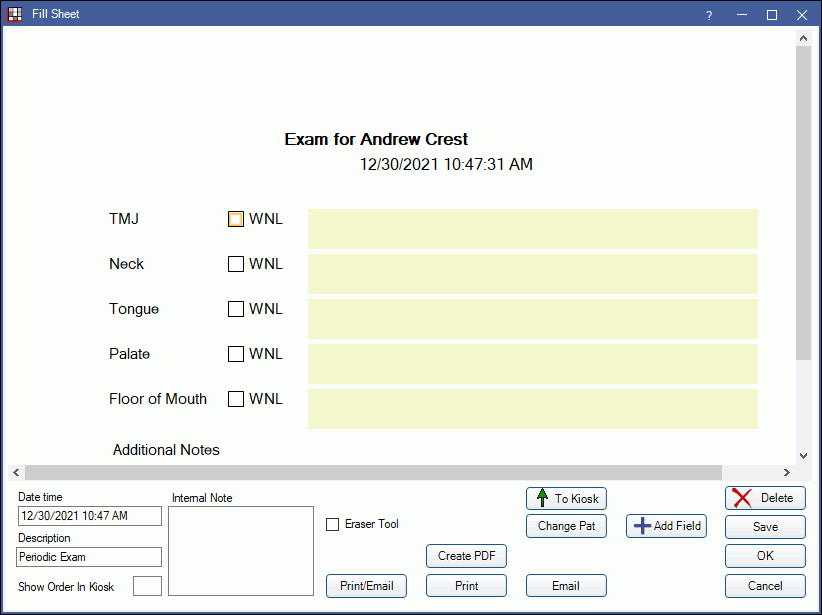This screenshot has height=615, width=822.
Task: Click the vertical scrollbar down arrow
Action: click(803, 456)
